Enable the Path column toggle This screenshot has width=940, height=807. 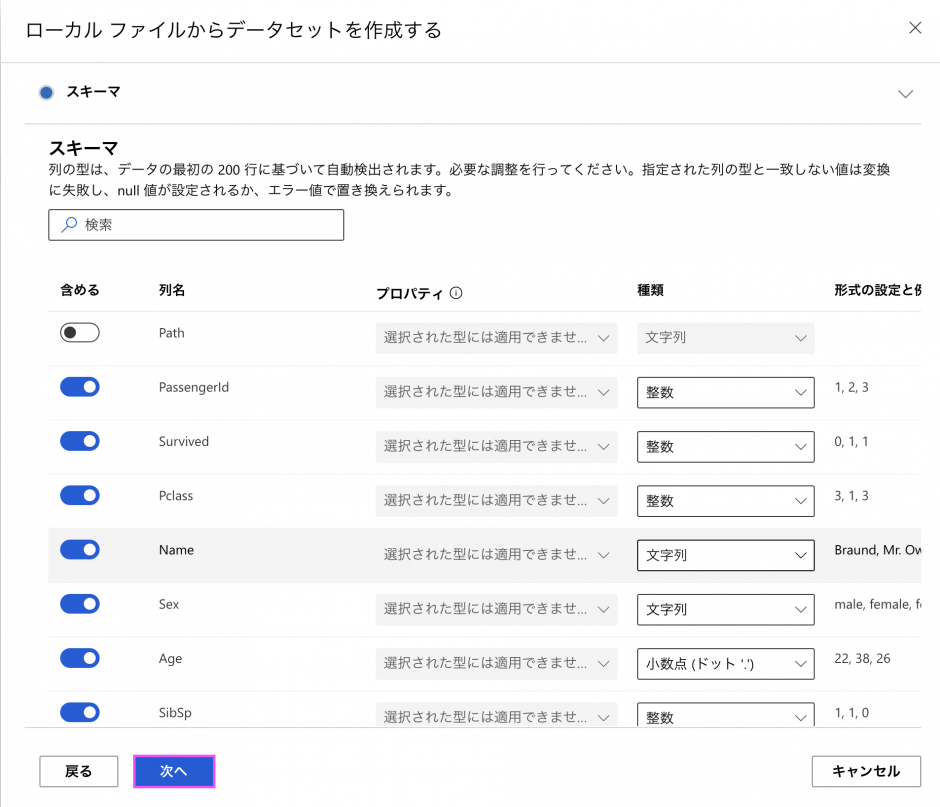[x=80, y=333]
